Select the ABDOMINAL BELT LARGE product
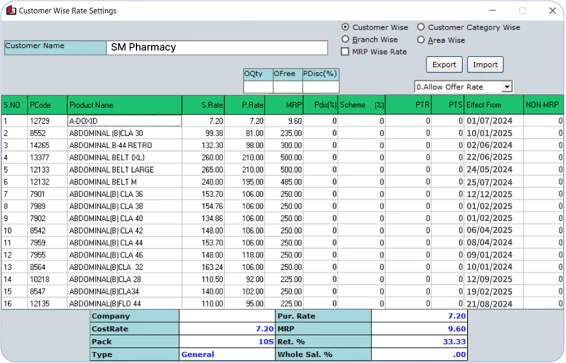Screen dimensions: 566x363 pos(125,170)
